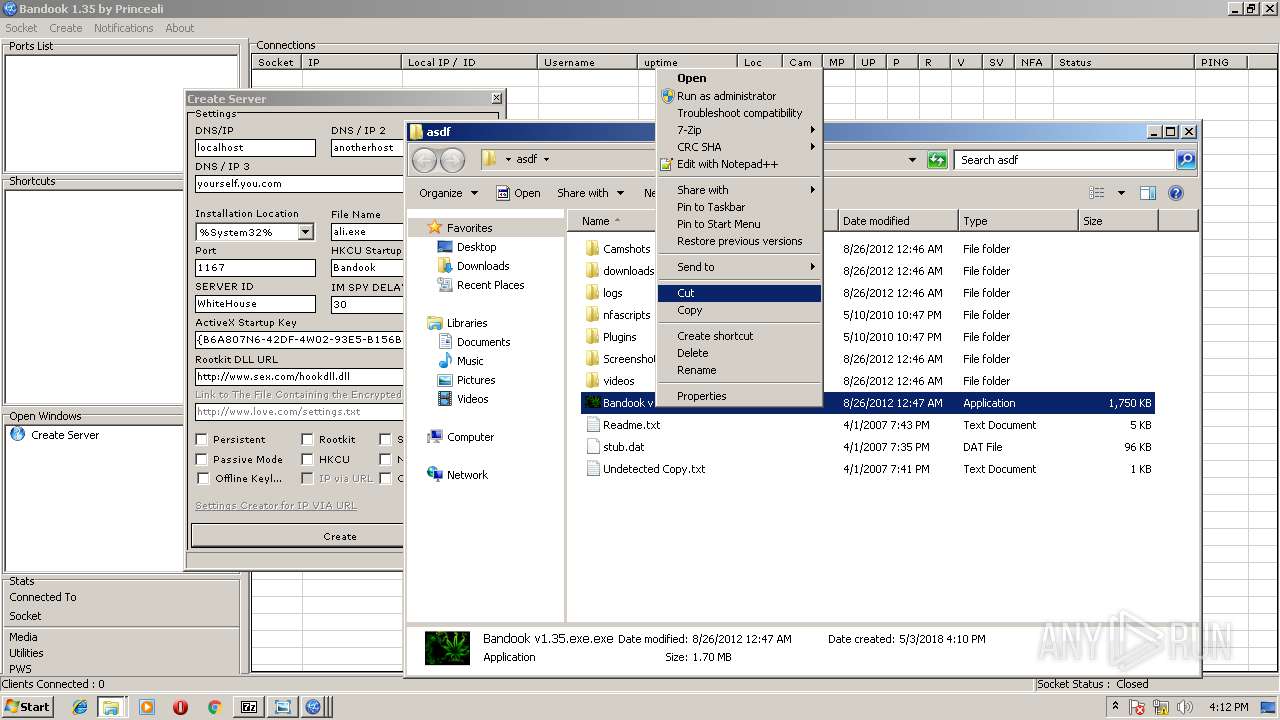Open the Socket menu in Bandook
Viewport: 1280px width, 720px height.
point(21,28)
